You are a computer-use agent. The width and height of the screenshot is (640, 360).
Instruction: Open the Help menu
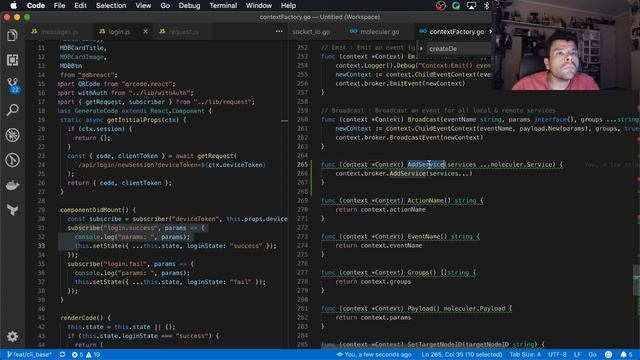[x=288, y=6]
